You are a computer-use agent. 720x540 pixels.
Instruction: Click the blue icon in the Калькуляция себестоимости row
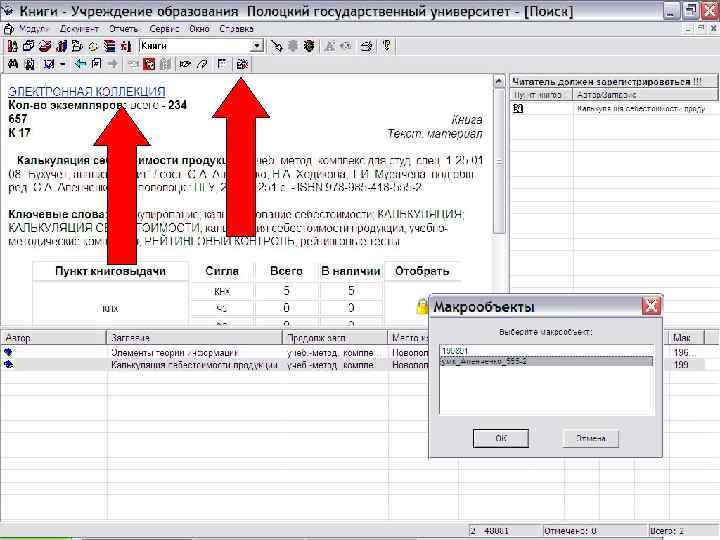9,365
